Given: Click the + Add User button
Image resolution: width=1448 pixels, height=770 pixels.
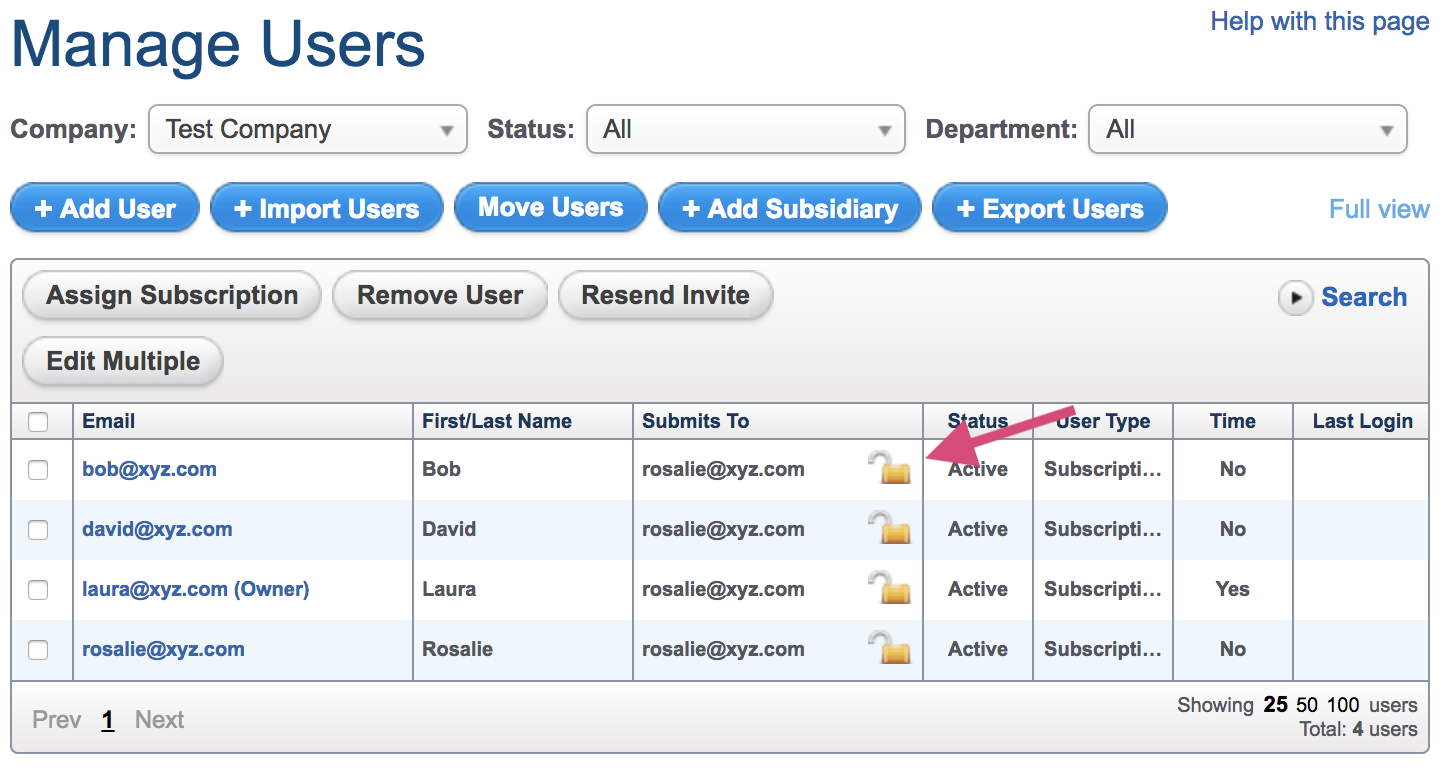Looking at the screenshot, I should pos(105,208).
